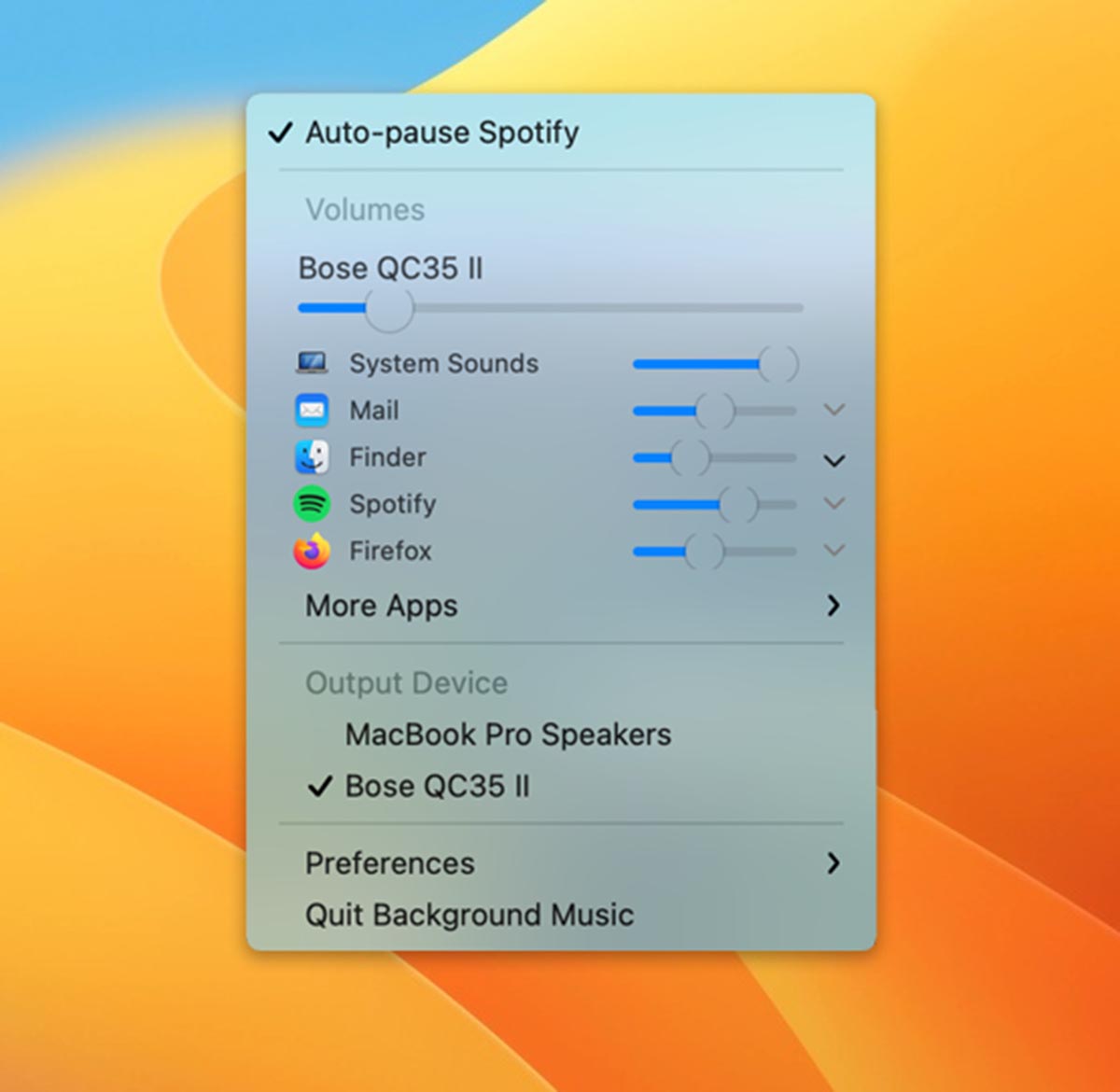Expand Spotify volume options chevron
This screenshot has height=1092, width=1120.
tap(834, 503)
